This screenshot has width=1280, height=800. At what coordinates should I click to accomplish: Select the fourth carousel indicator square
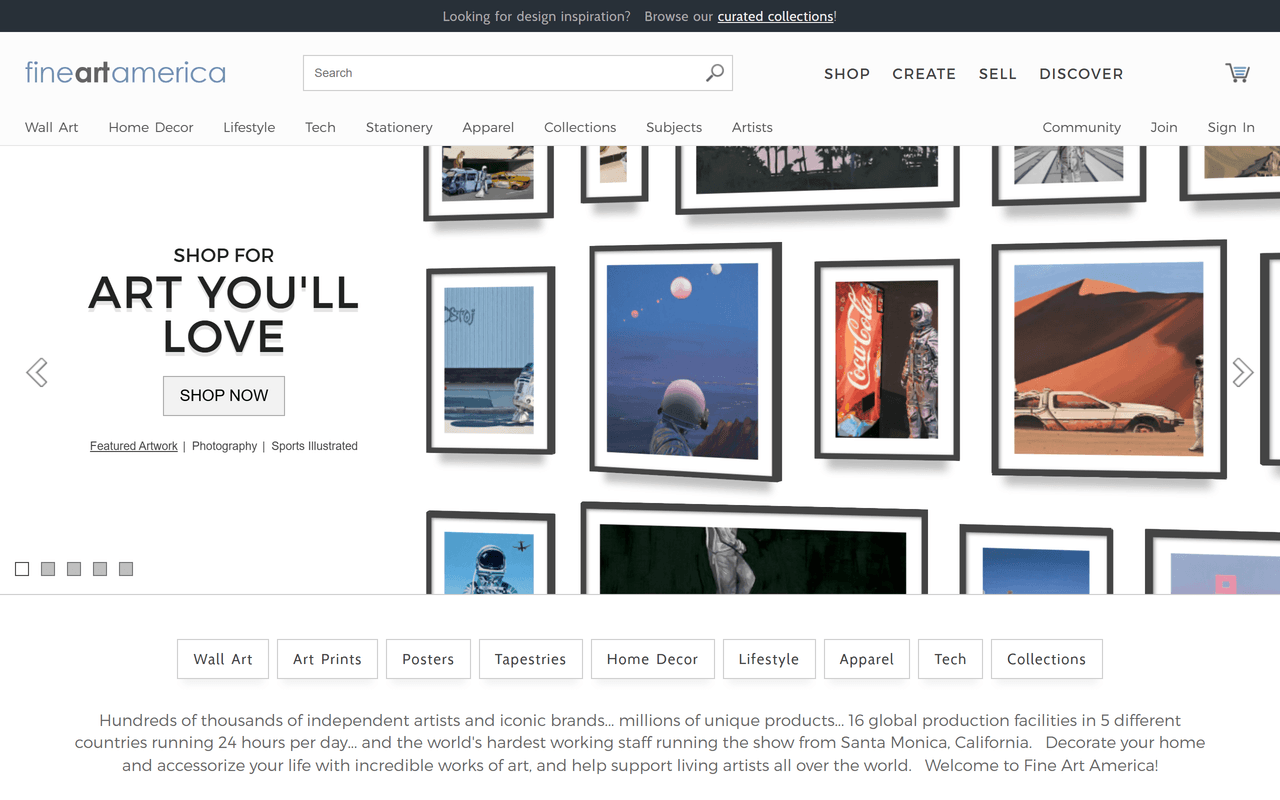[100, 569]
